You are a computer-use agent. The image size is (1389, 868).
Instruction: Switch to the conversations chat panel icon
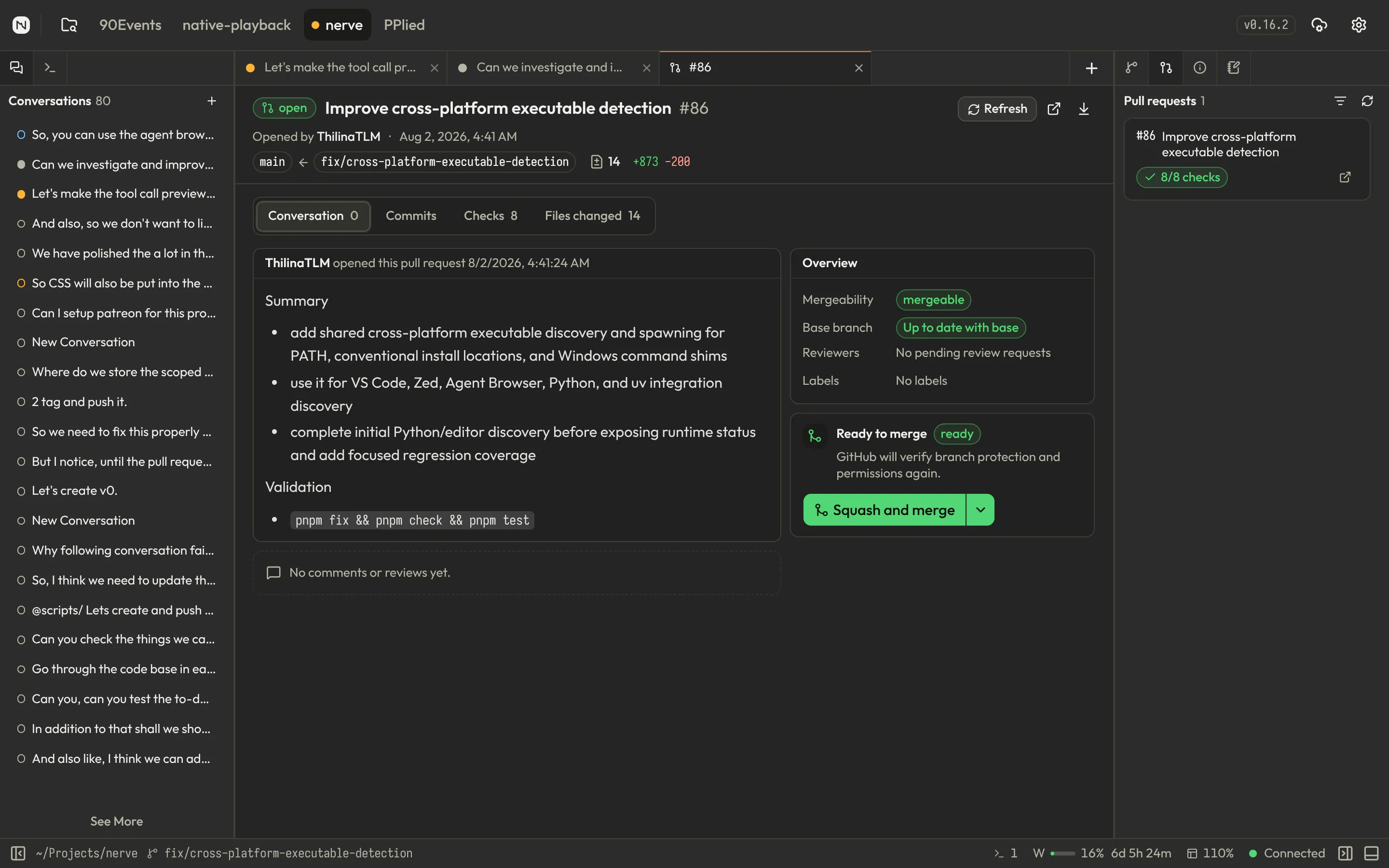17,68
